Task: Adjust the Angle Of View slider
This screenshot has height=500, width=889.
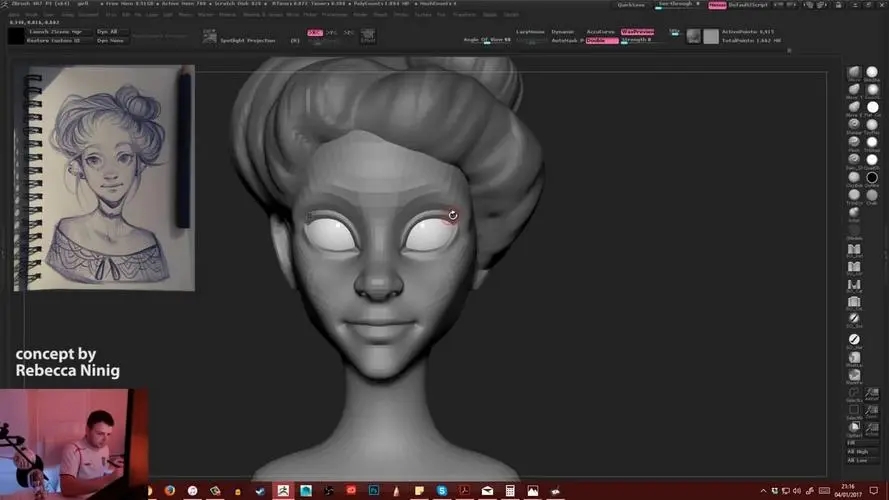Action: [x=488, y=40]
